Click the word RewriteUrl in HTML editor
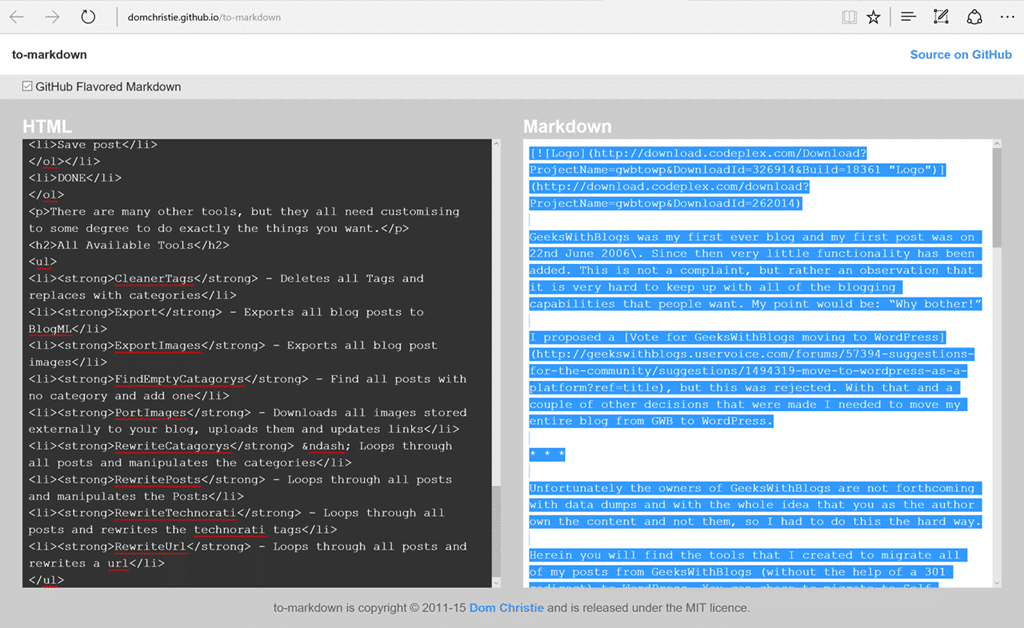 150,547
